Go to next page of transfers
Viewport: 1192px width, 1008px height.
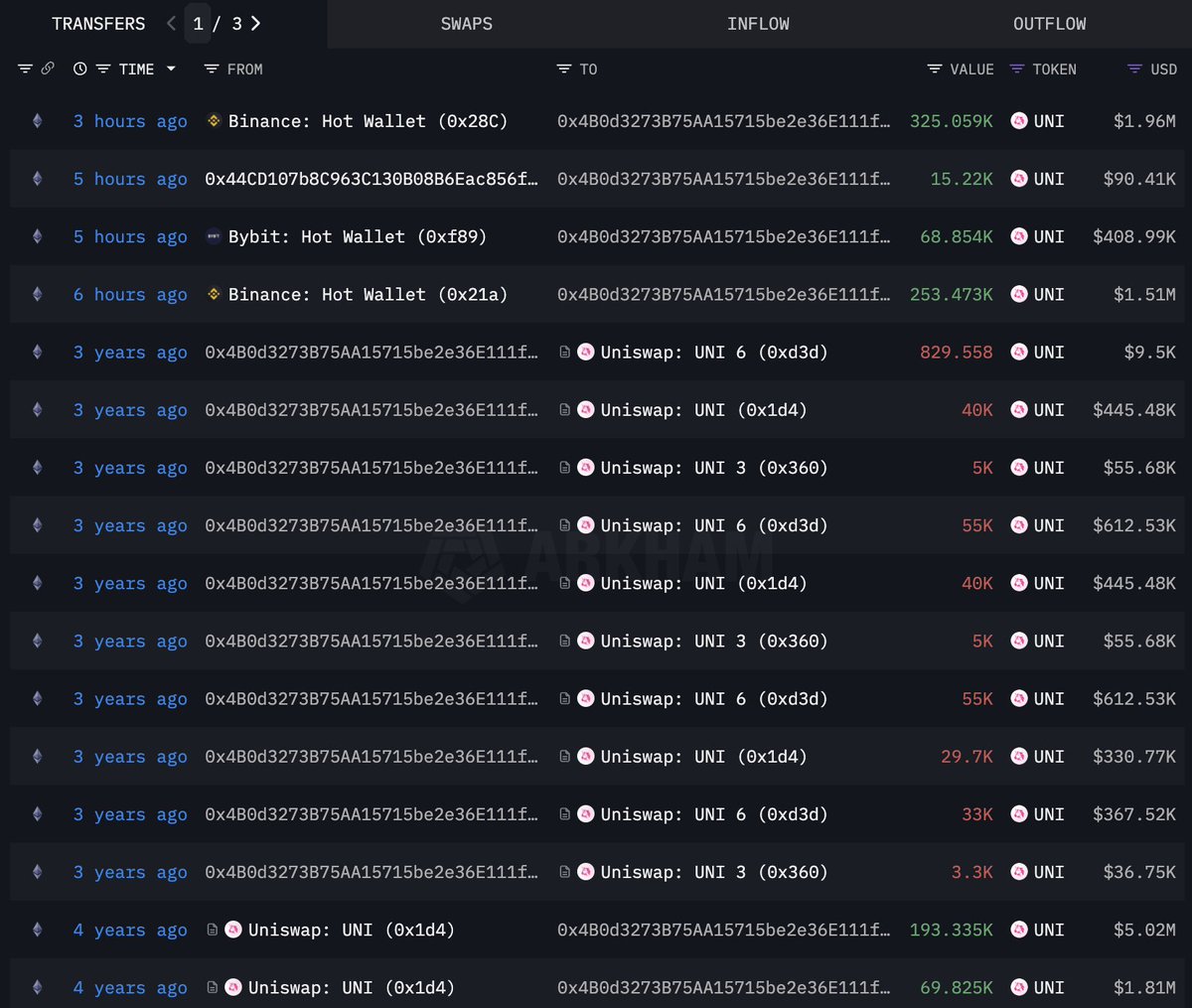pyautogui.click(x=256, y=24)
